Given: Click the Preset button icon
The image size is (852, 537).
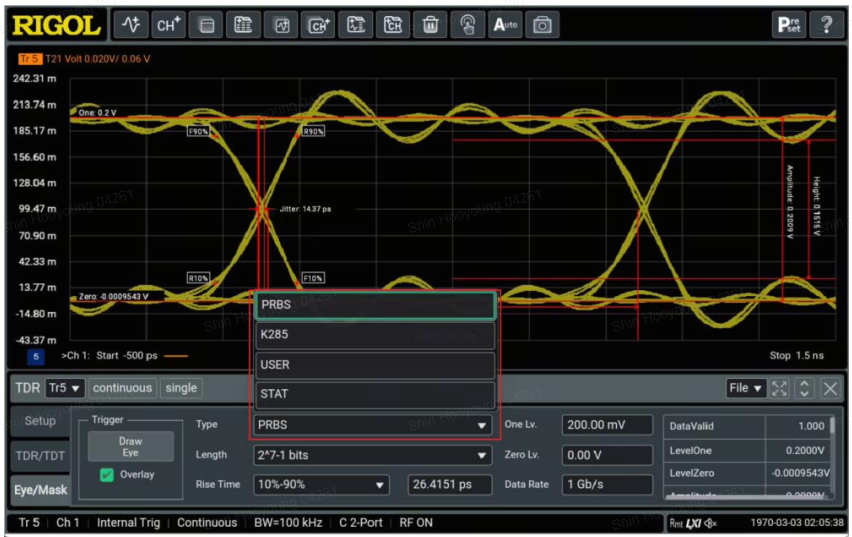Looking at the screenshot, I should tap(789, 25).
